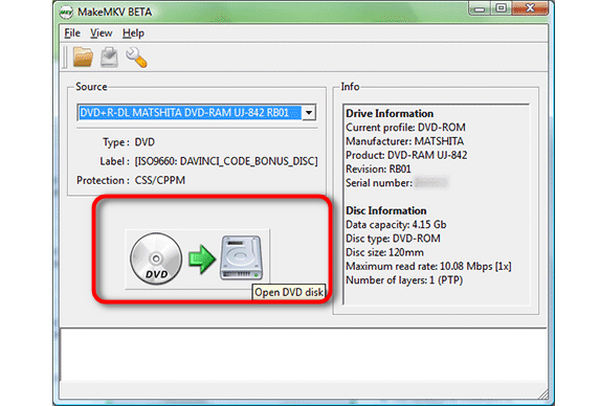Open the File menu
This screenshot has width=600, height=406.
[x=72, y=33]
